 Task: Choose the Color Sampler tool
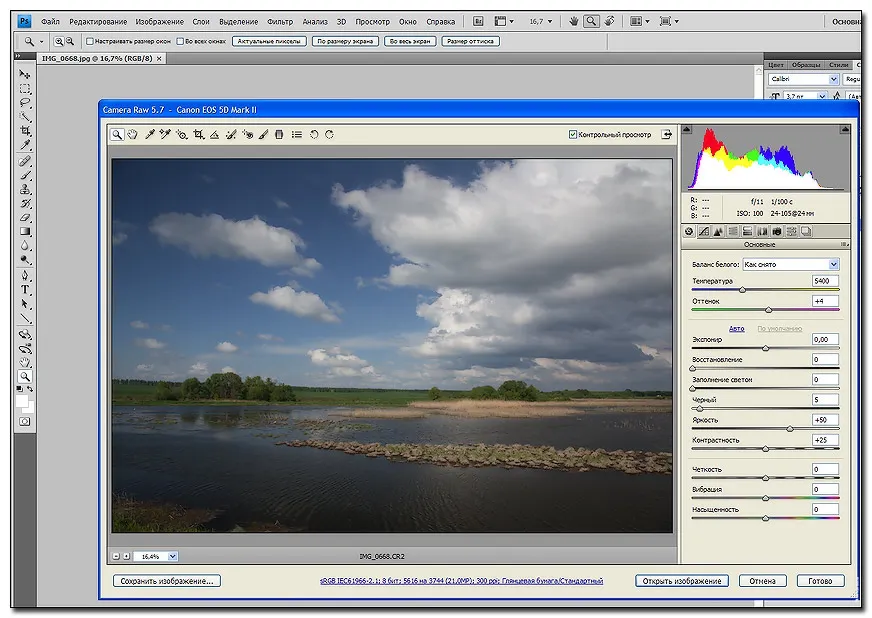[165, 135]
